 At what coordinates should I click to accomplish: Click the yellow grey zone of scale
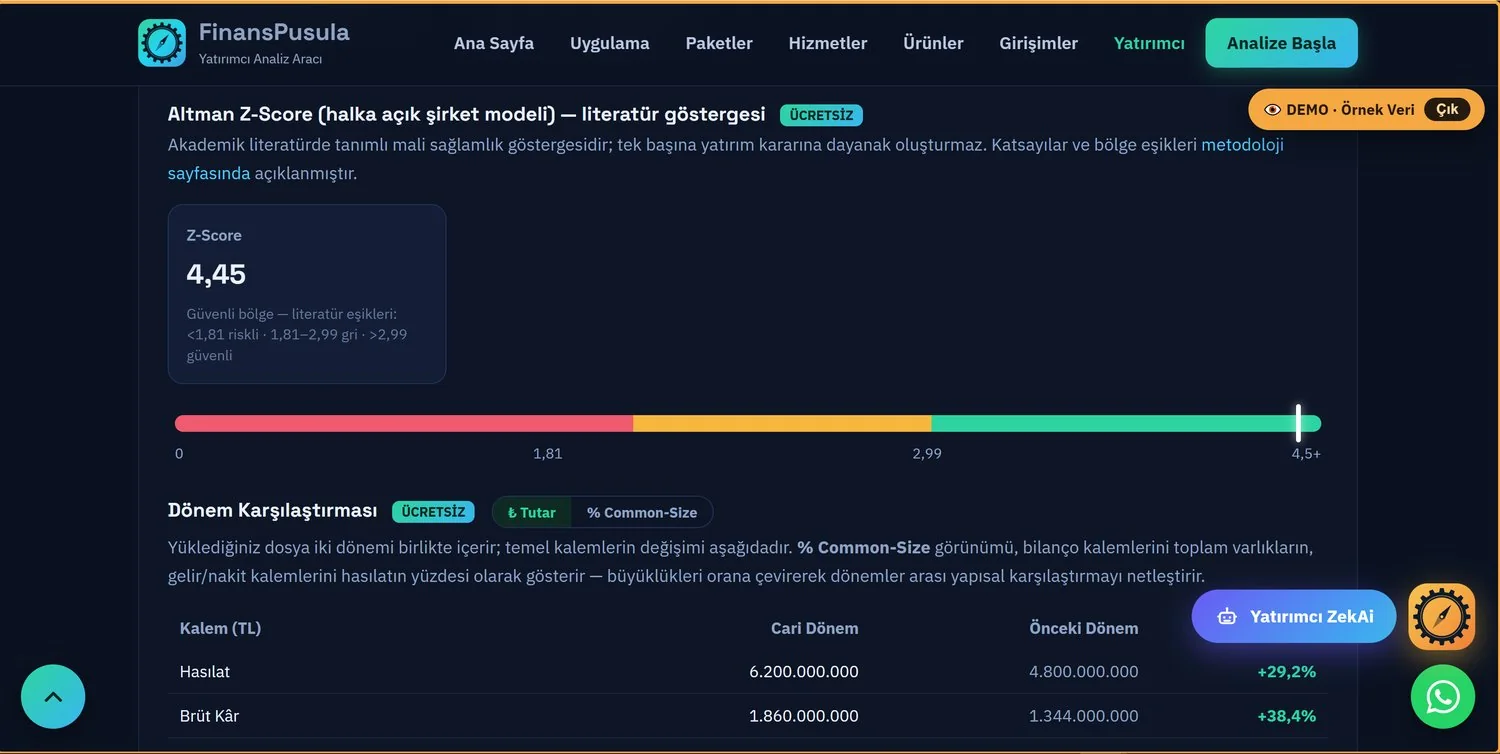[x=782, y=423]
